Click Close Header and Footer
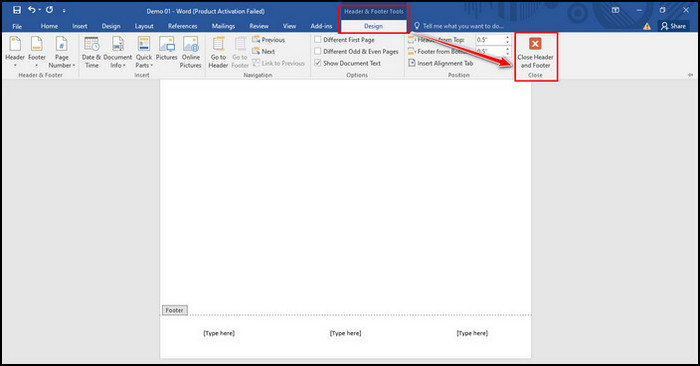 (535, 52)
